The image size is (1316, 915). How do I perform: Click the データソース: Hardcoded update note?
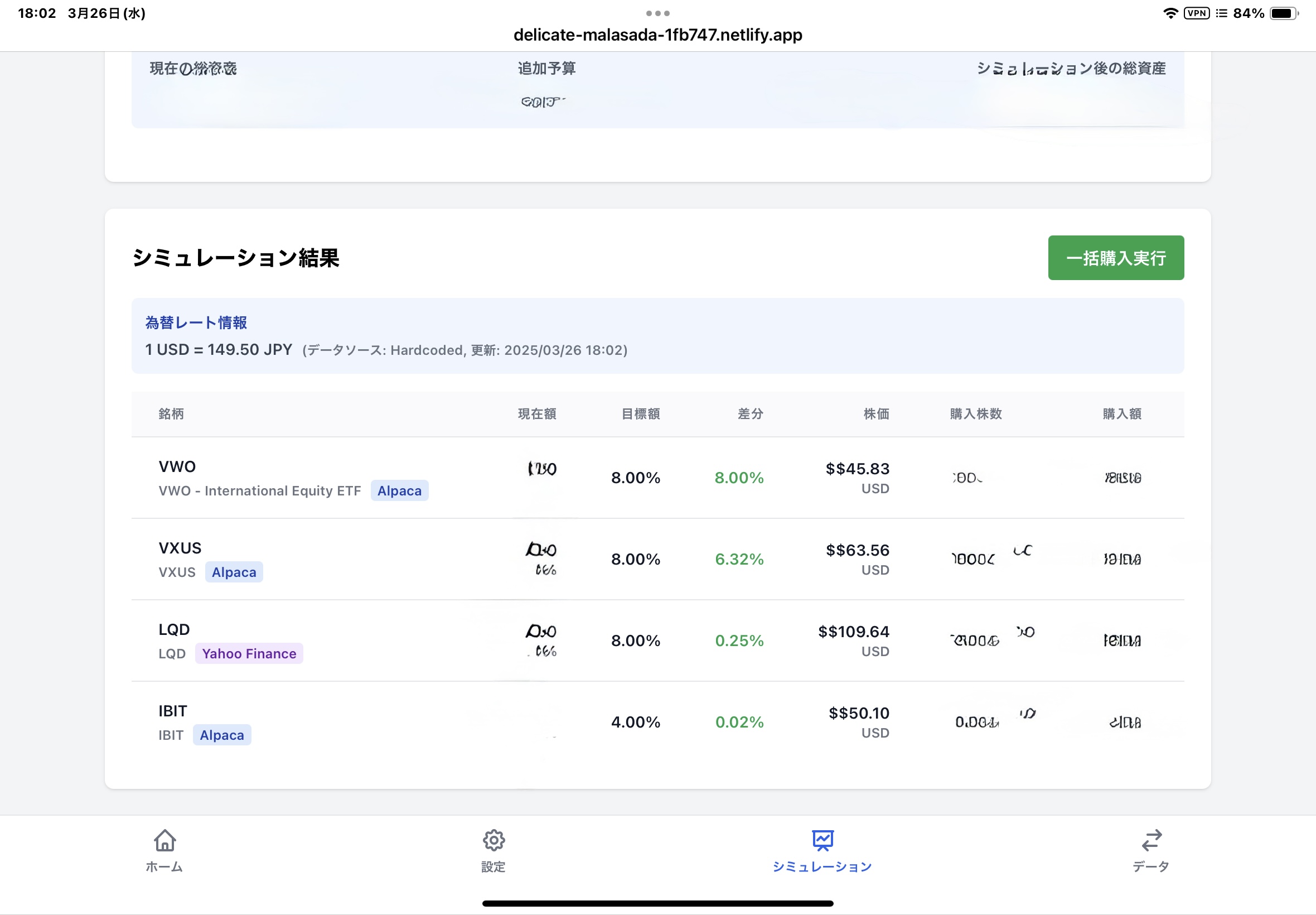[465, 350]
